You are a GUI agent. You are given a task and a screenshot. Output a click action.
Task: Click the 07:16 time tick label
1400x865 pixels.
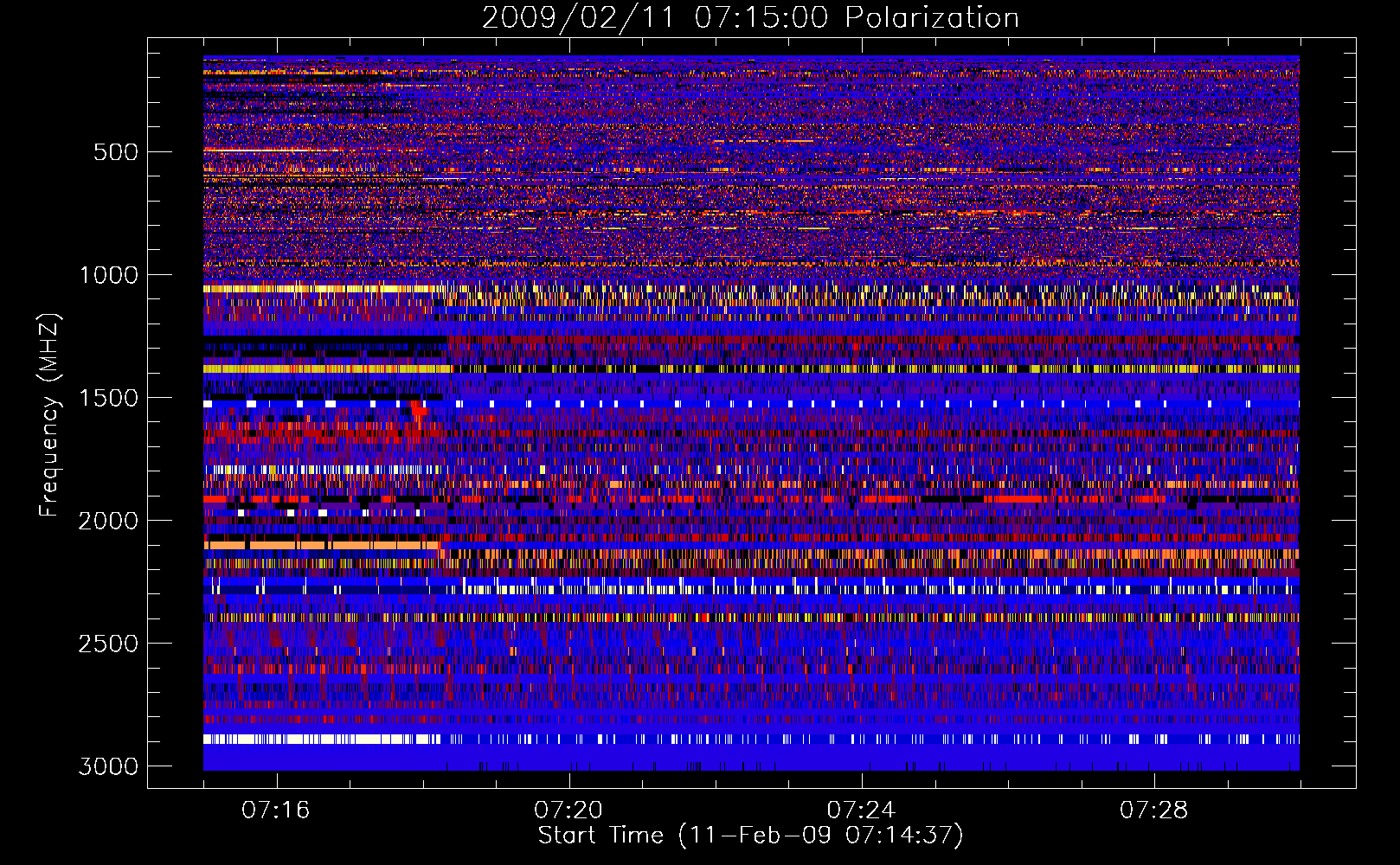pos(276,810)
